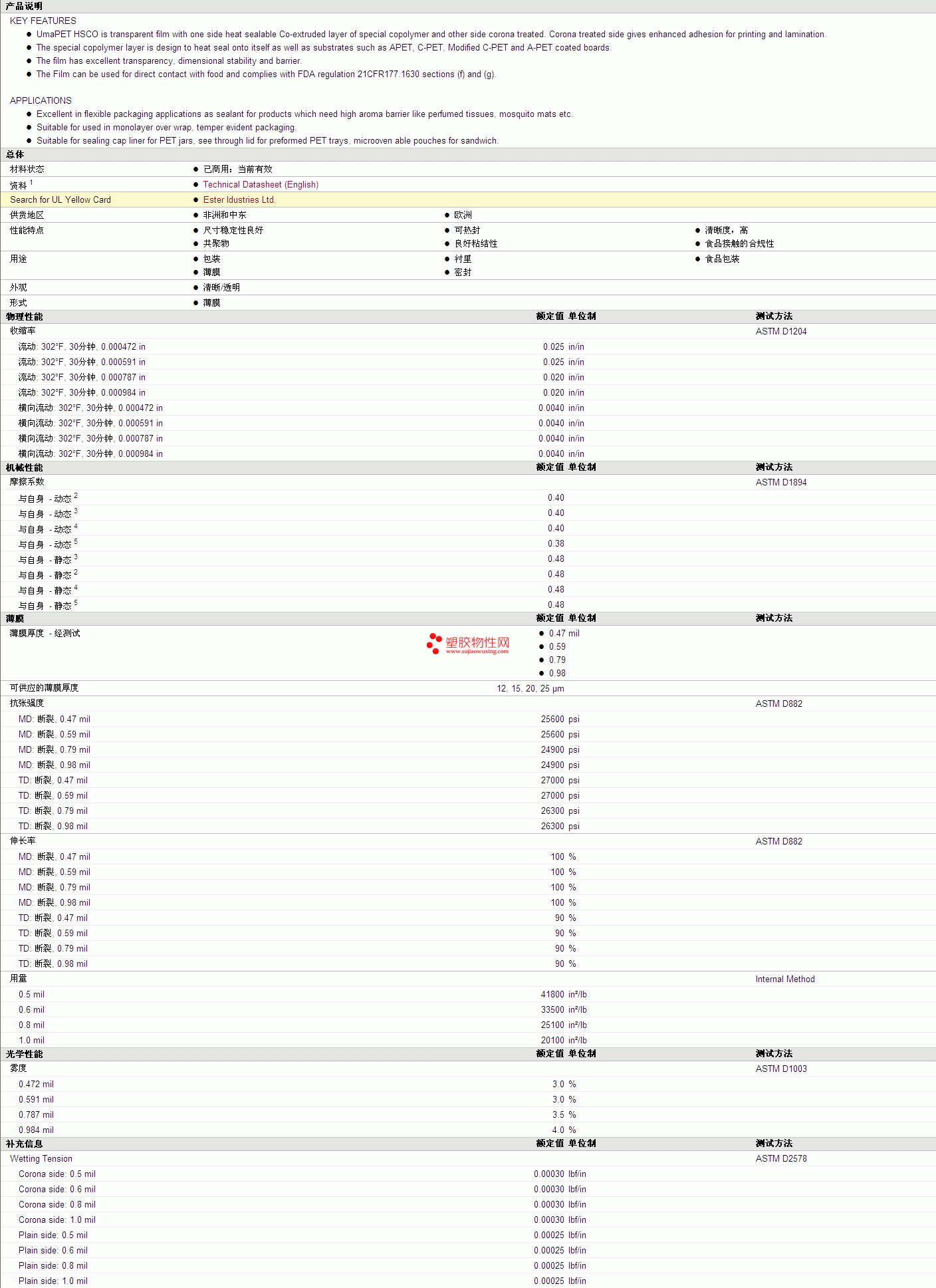Screen dimensions: 936x1288
Task: Select the "KEY FEATURES" heading
Action: 43,21
